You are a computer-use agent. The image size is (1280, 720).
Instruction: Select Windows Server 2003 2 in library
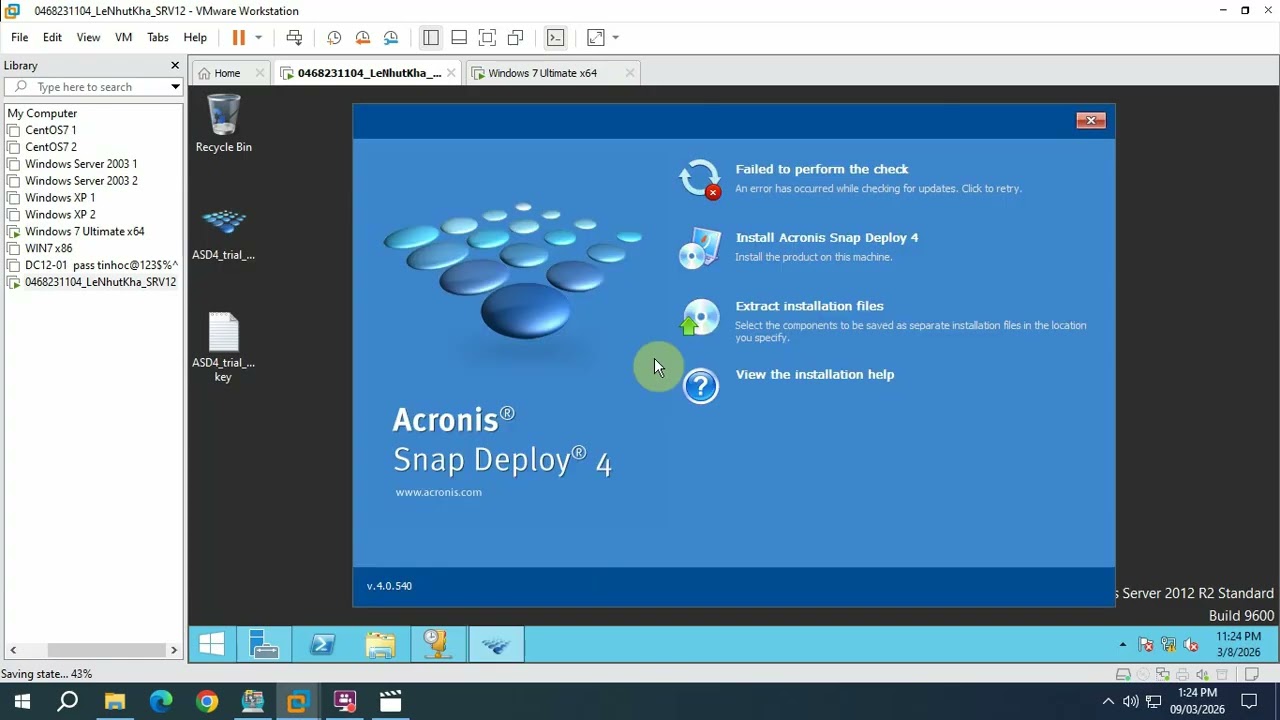click(81, 181)
